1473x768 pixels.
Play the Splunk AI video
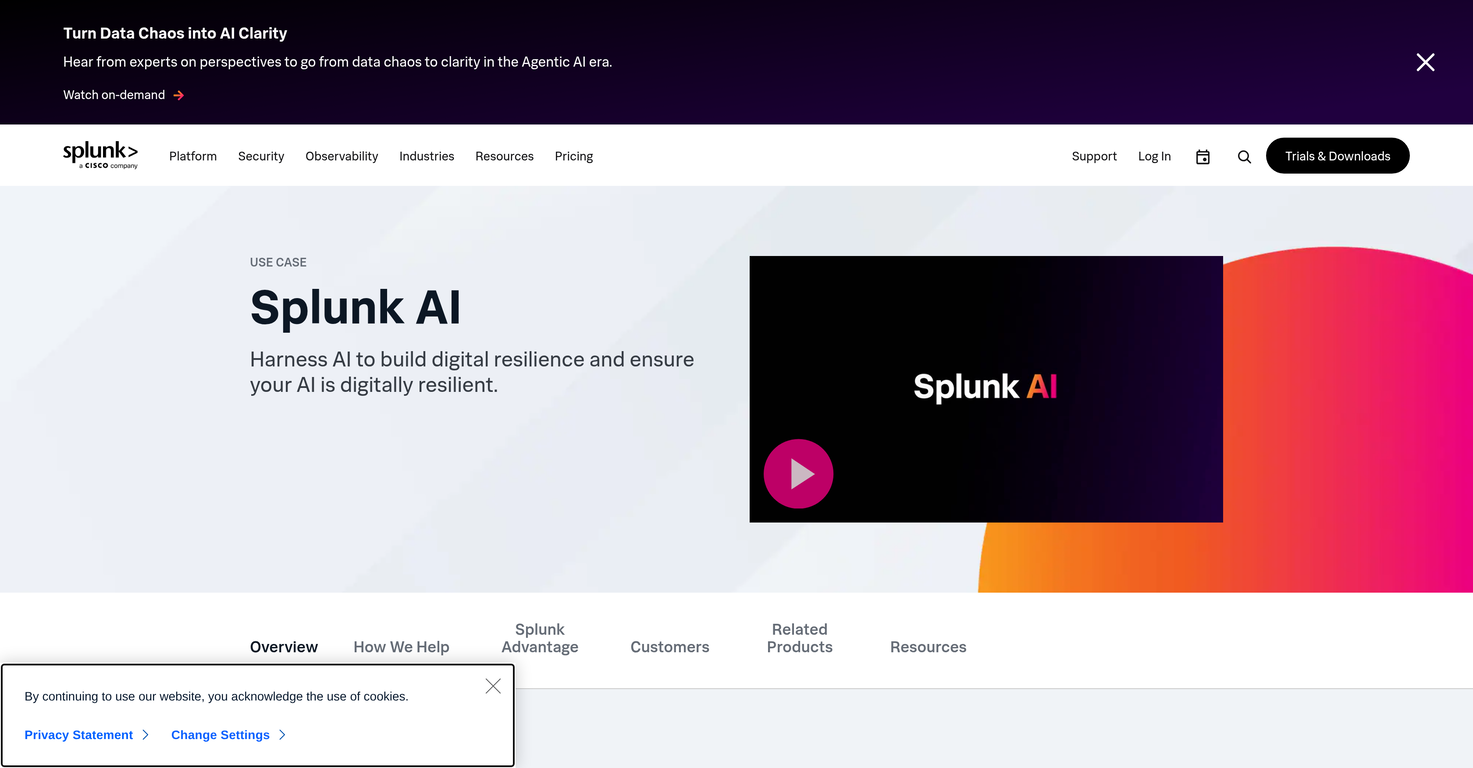click(797, 473)
